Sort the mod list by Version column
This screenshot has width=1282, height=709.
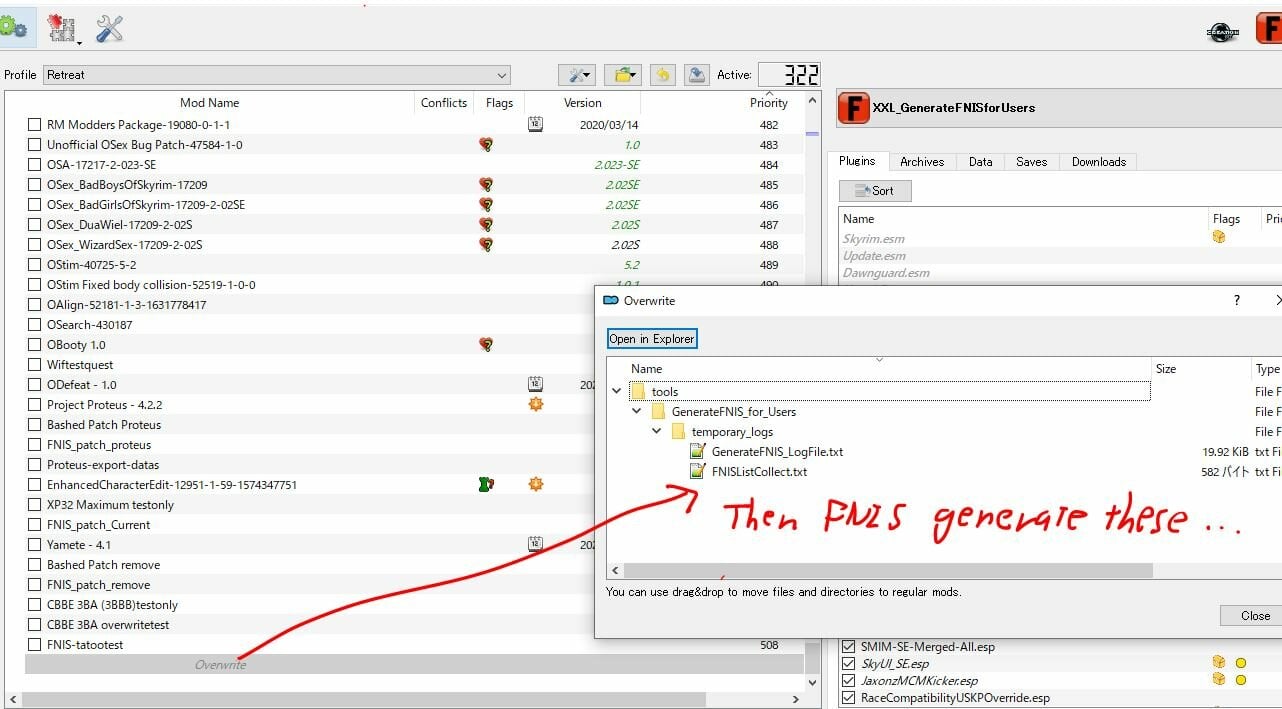point(582,103)
